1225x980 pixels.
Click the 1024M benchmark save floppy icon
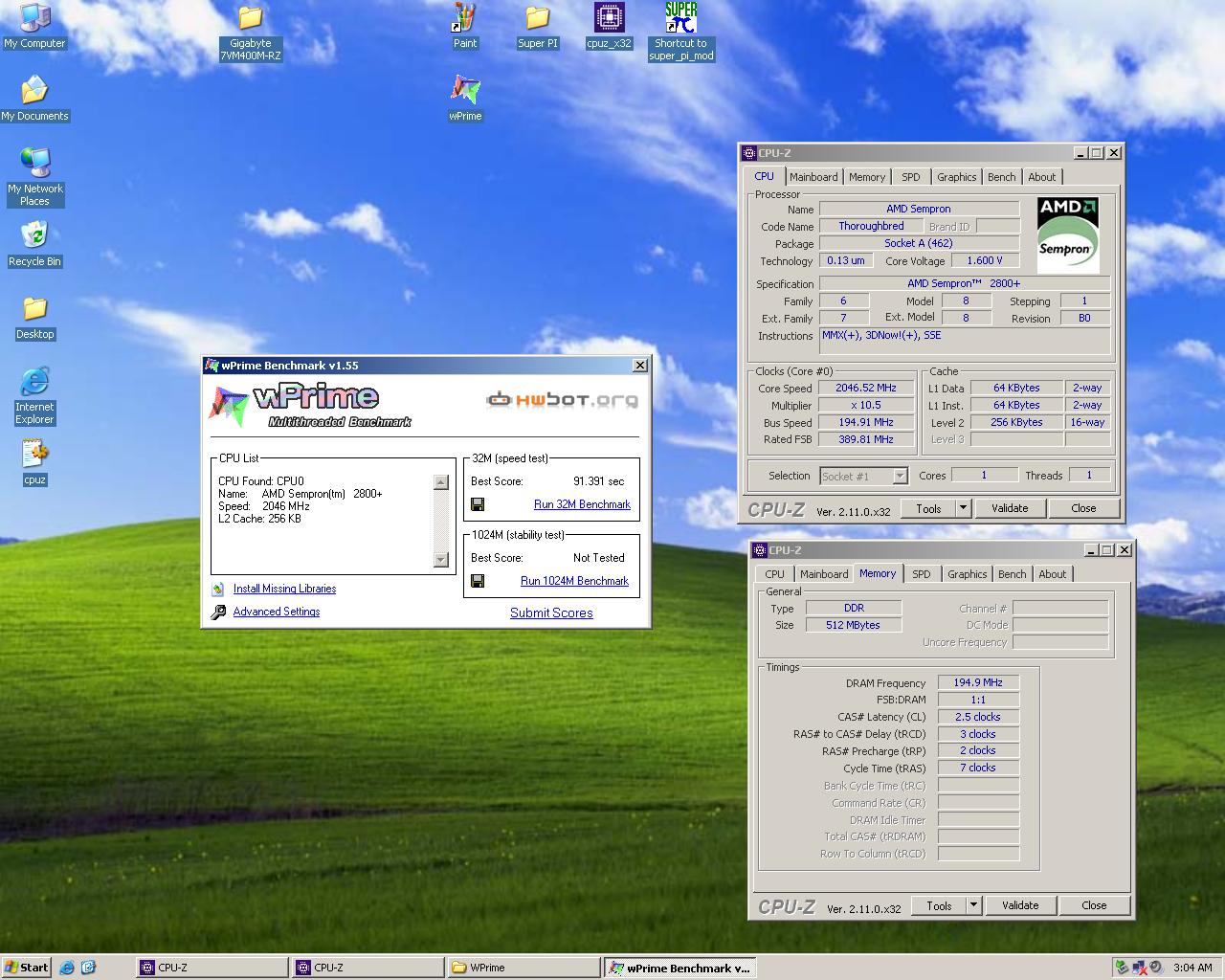coord(478,581)
